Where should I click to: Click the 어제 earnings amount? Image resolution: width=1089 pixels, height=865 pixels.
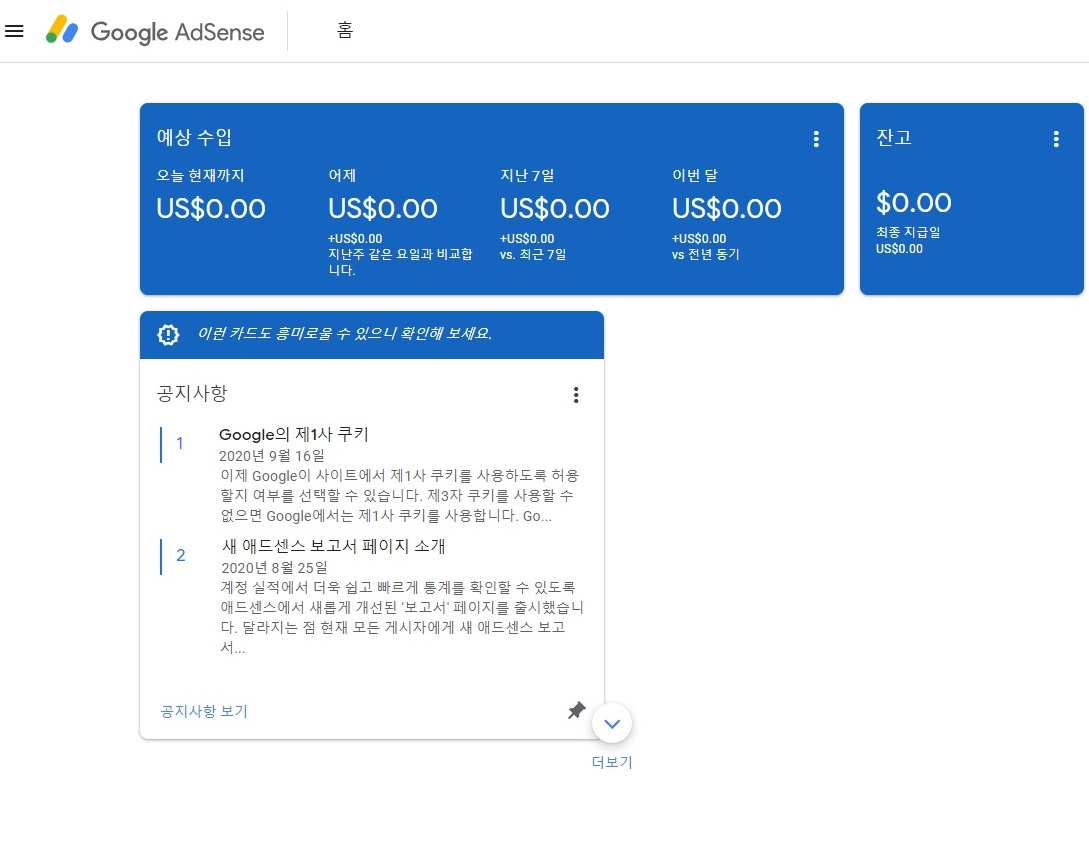(x=383, y=208)
